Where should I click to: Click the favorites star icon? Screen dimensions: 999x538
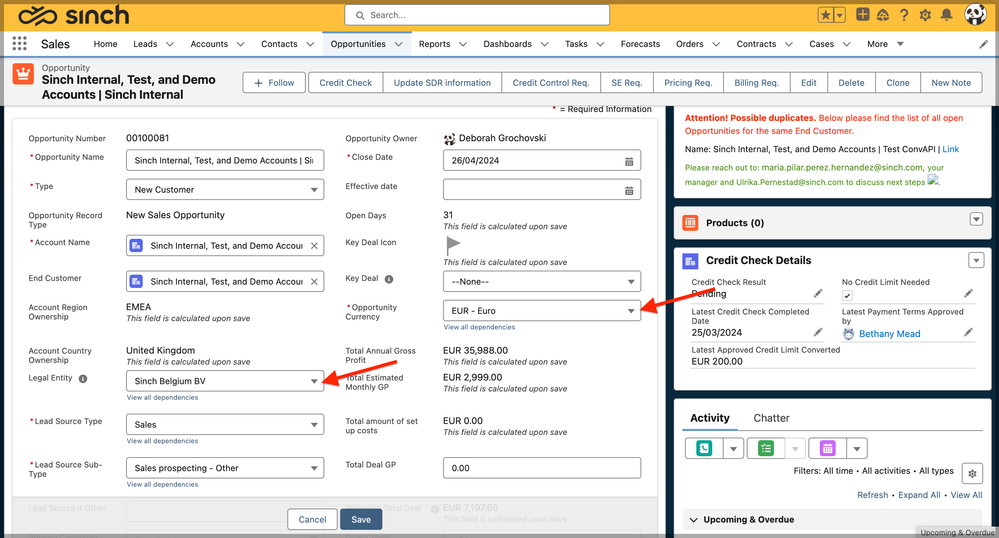826,15
